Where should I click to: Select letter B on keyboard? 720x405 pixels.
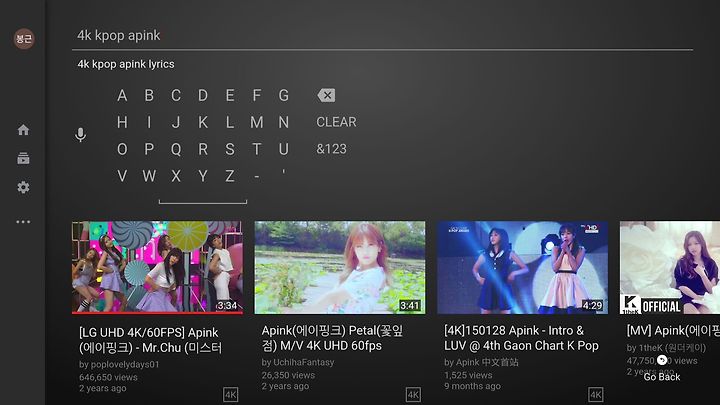click(x=149, y=96)
